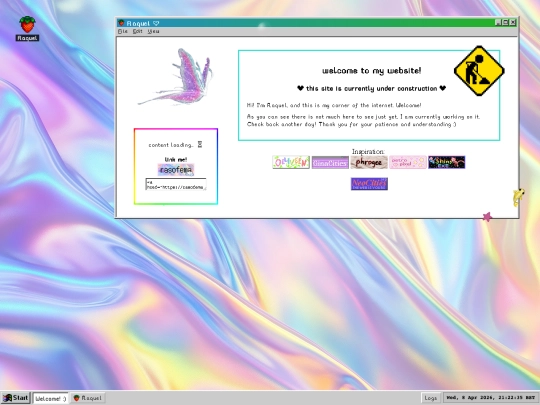The image size is (540, 405).
Task: Open Logs in the taskbar
Action: (430, 398)
